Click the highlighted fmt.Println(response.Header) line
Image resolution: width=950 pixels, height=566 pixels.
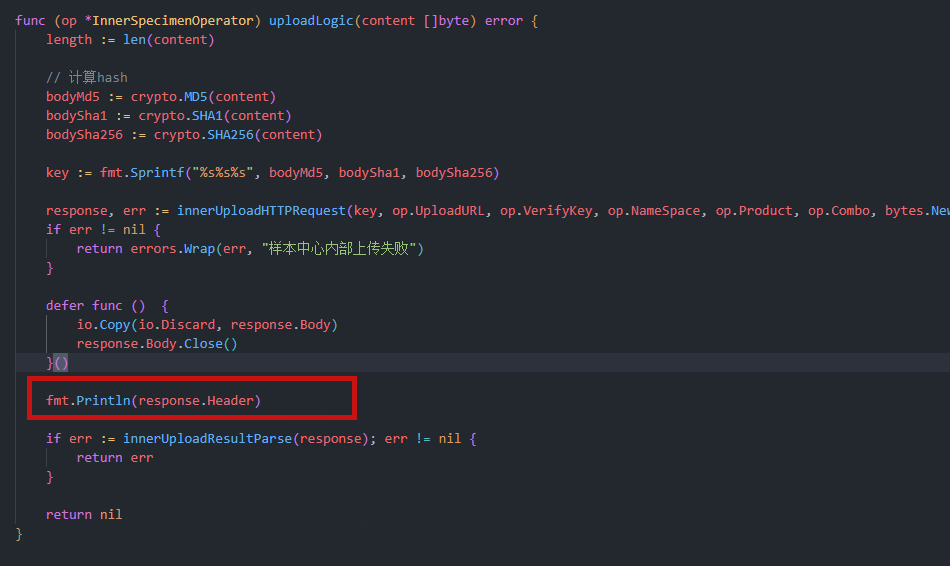click(153, 401)
